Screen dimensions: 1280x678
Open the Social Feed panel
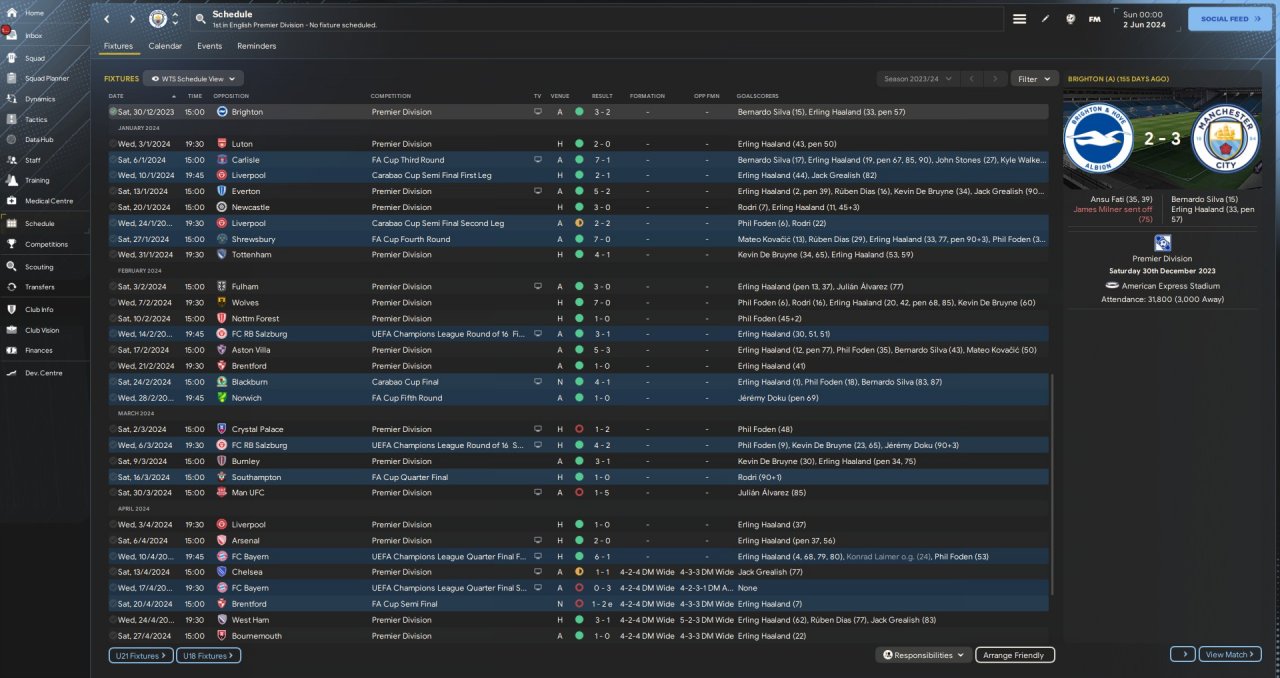1229,19
